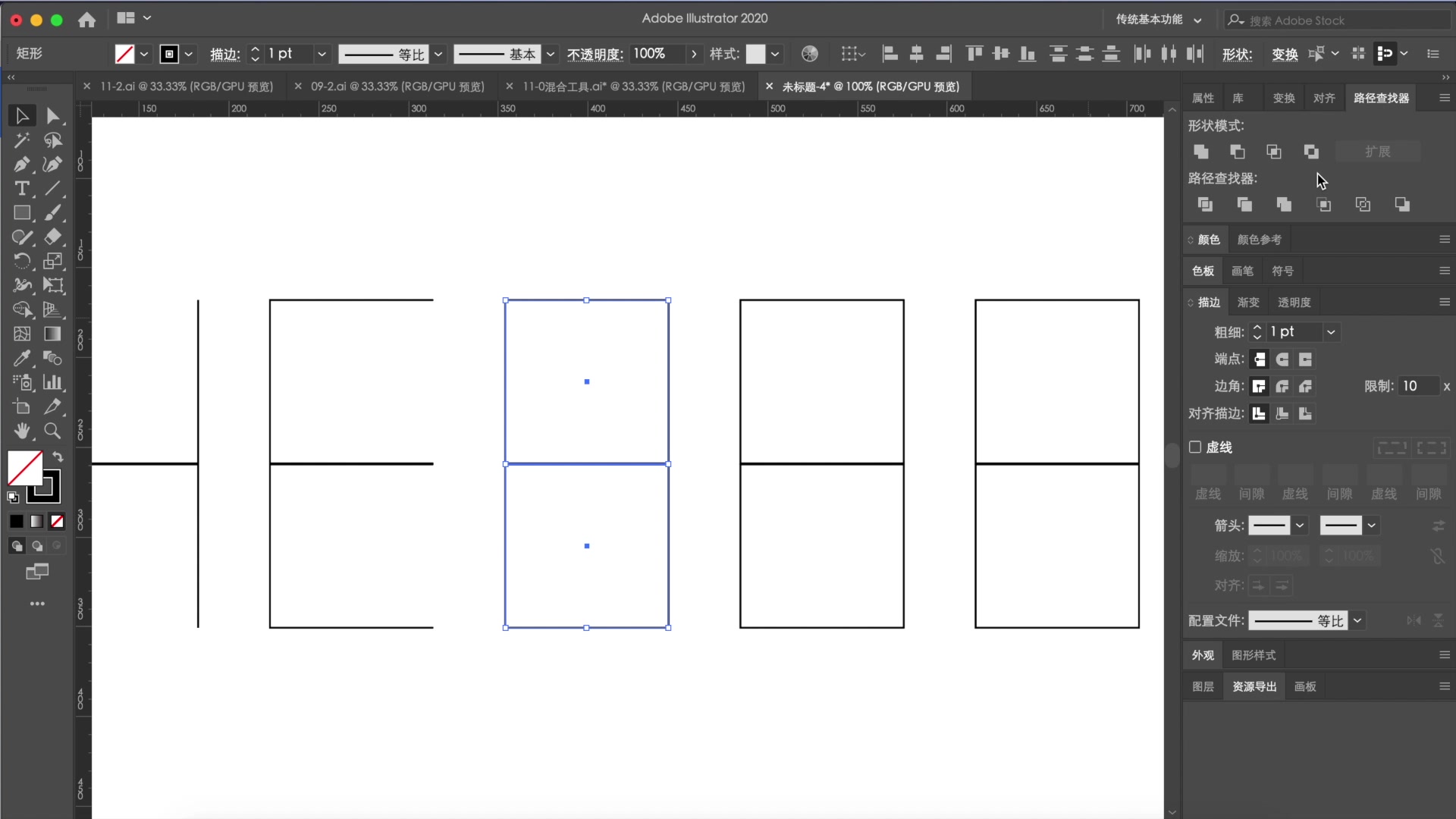Click the 形状 shape link
The height and width of the screenshot is (819, 1456).
point(1237,54)
